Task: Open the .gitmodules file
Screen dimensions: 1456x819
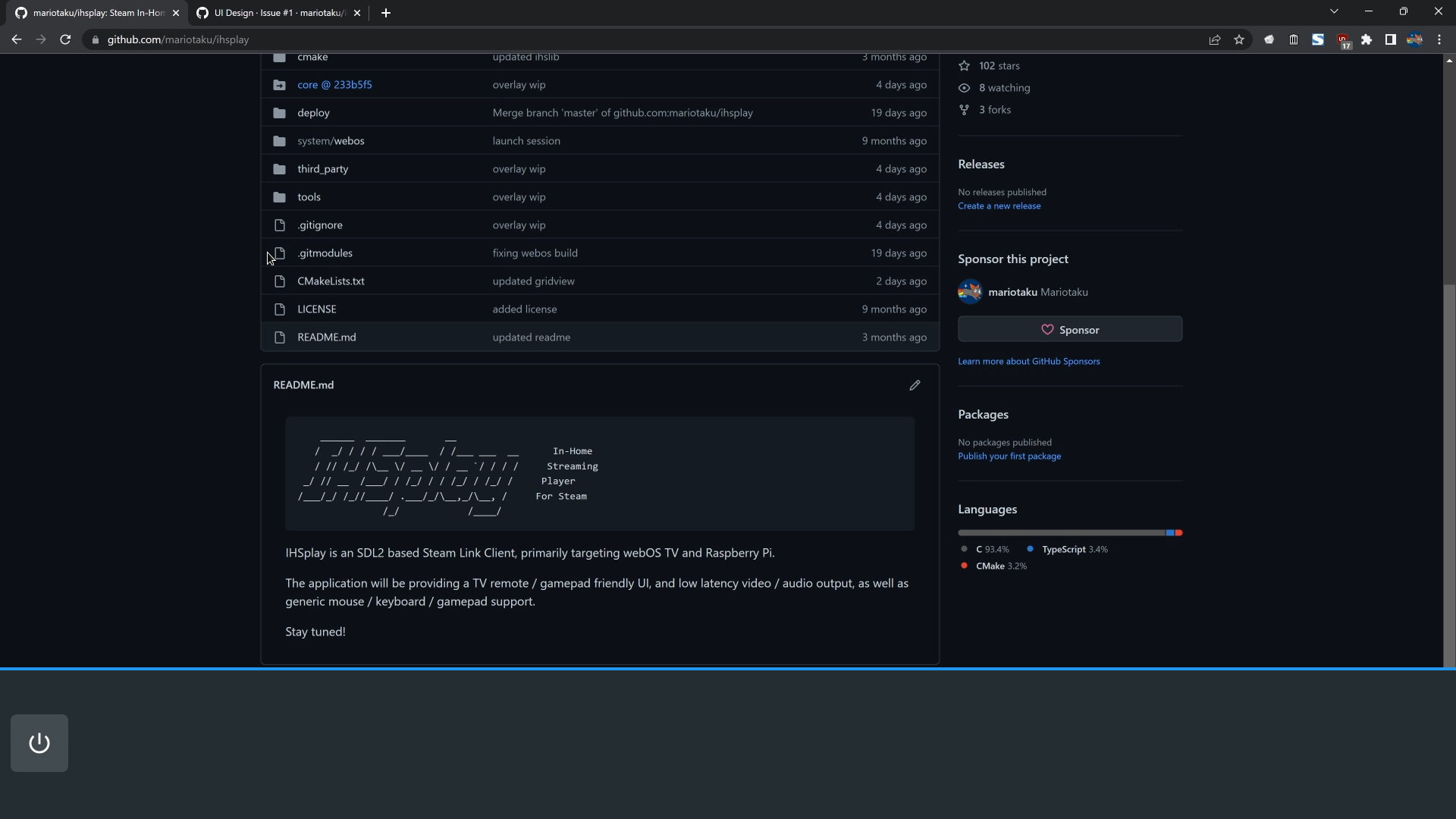Action: point(325,253)
